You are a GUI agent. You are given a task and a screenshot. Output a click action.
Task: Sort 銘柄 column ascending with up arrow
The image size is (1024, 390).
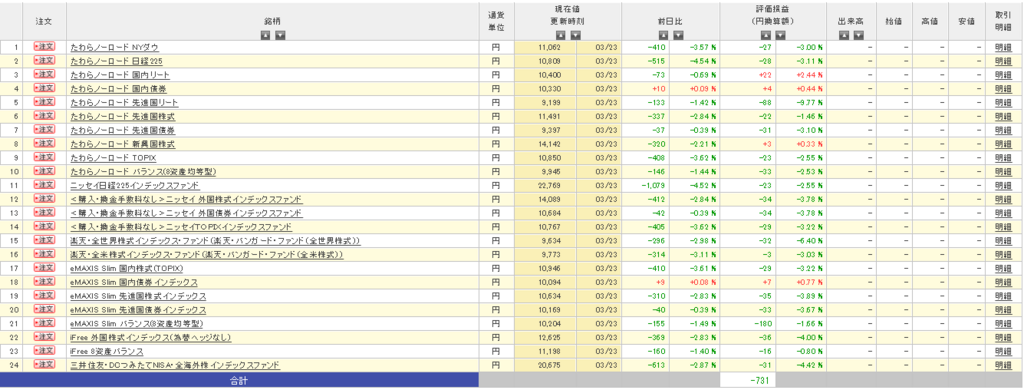(x=265, y=35)
